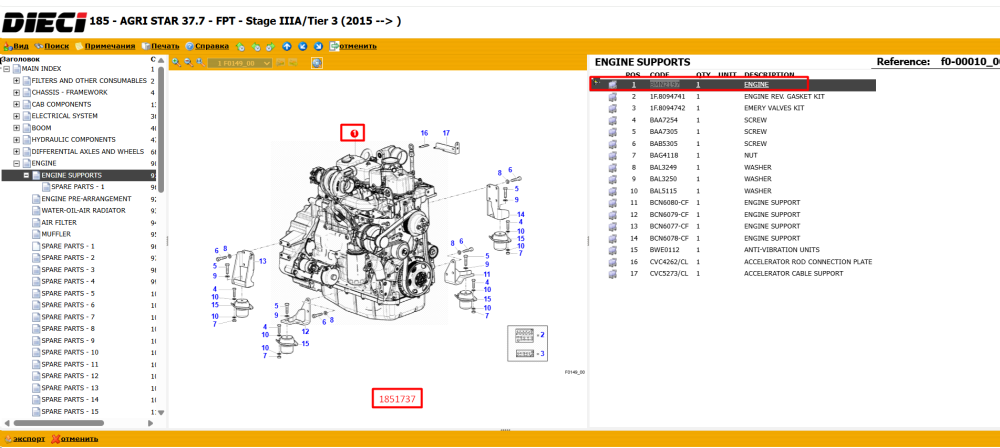Click the next drawing icon beside dropdown

click(294, 63)
